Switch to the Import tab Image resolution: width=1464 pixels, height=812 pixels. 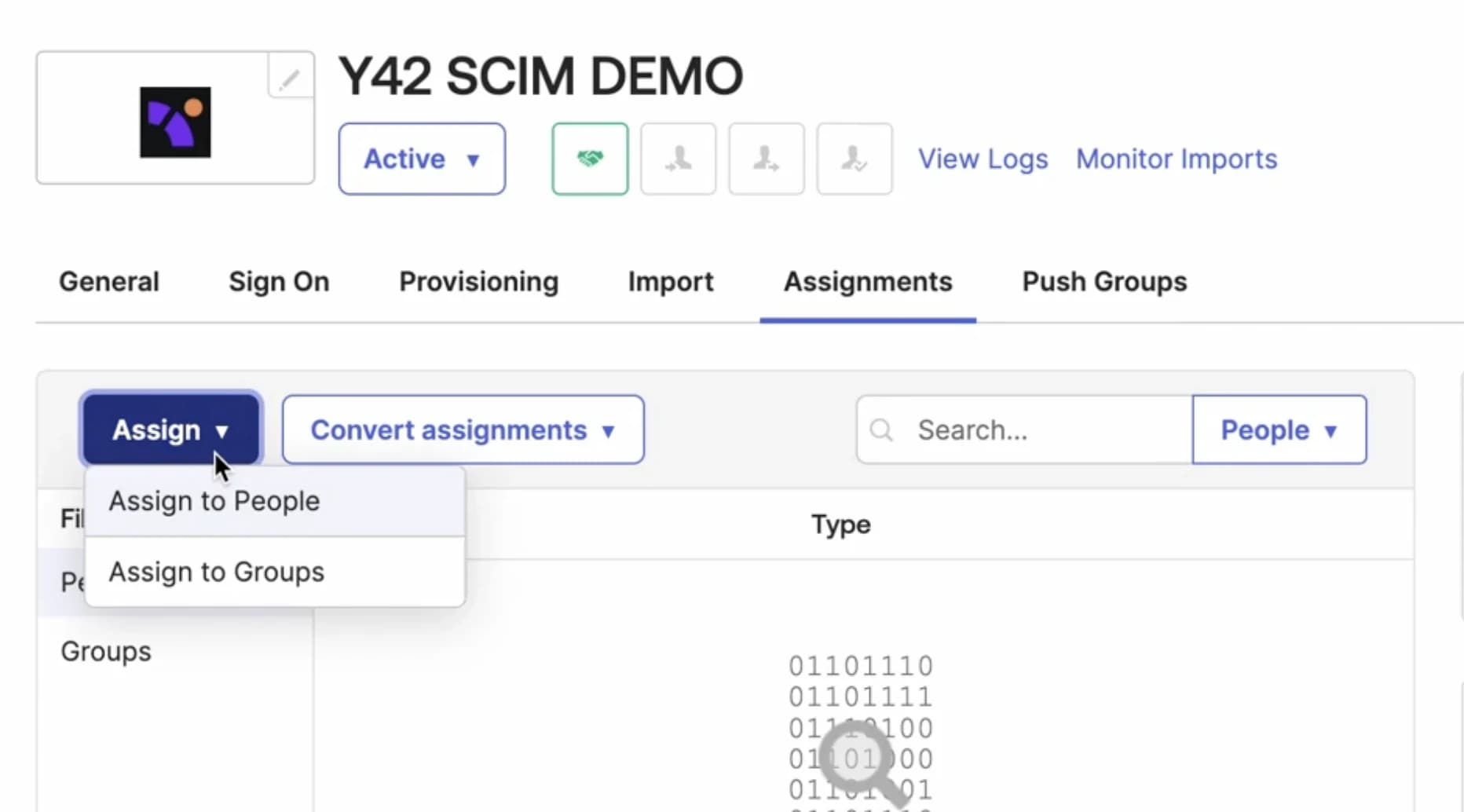point(671,282)
